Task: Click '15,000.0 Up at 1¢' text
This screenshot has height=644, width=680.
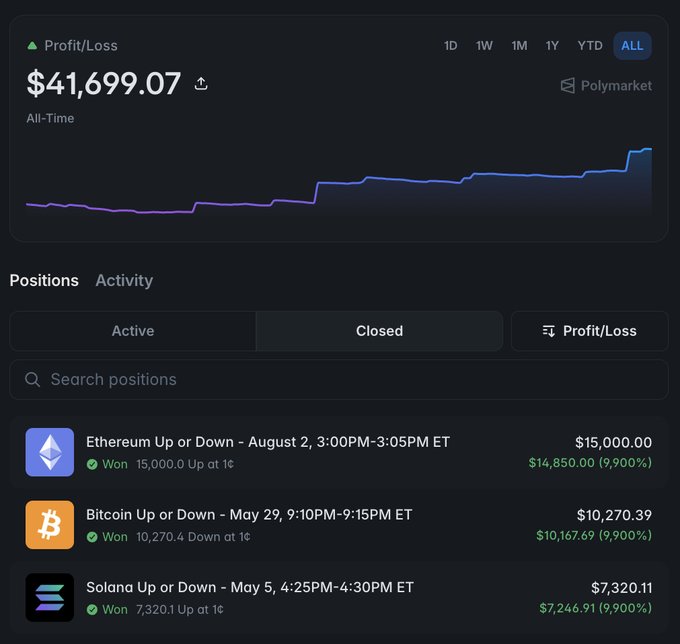Action: (185, 464)
